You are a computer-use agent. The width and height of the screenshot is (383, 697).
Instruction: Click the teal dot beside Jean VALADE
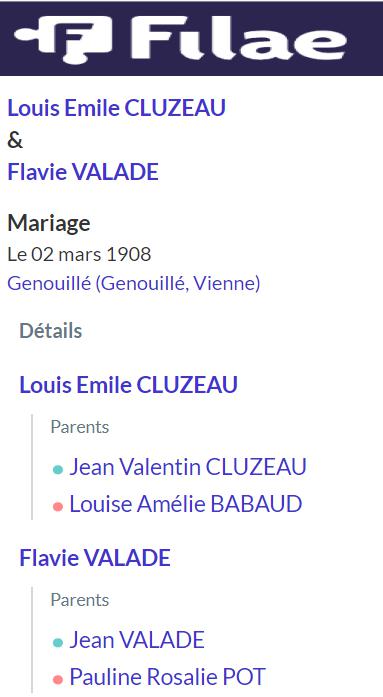tap(58, 642)
